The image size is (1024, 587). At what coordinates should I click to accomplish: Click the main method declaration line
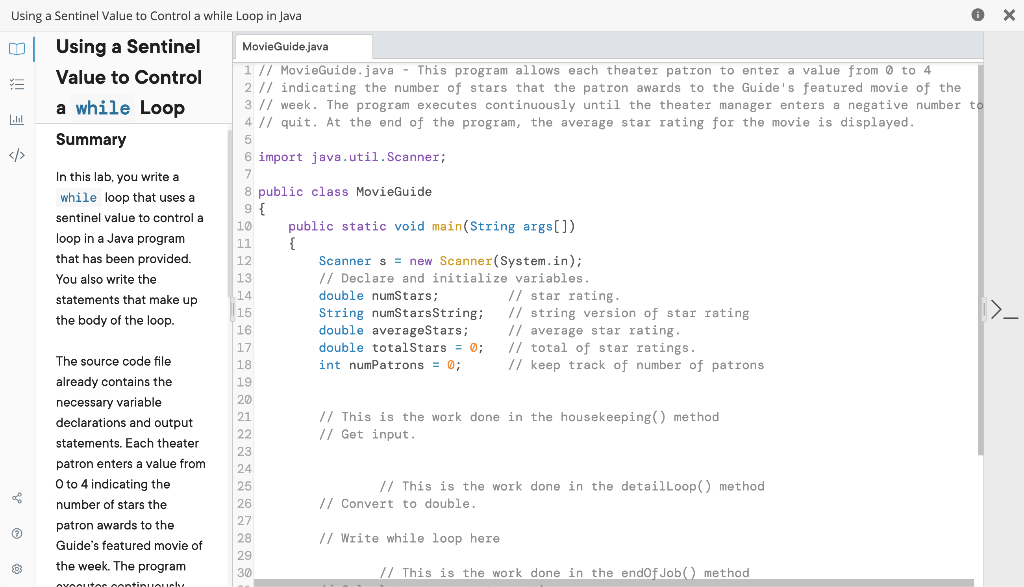[x=432, y=226]
